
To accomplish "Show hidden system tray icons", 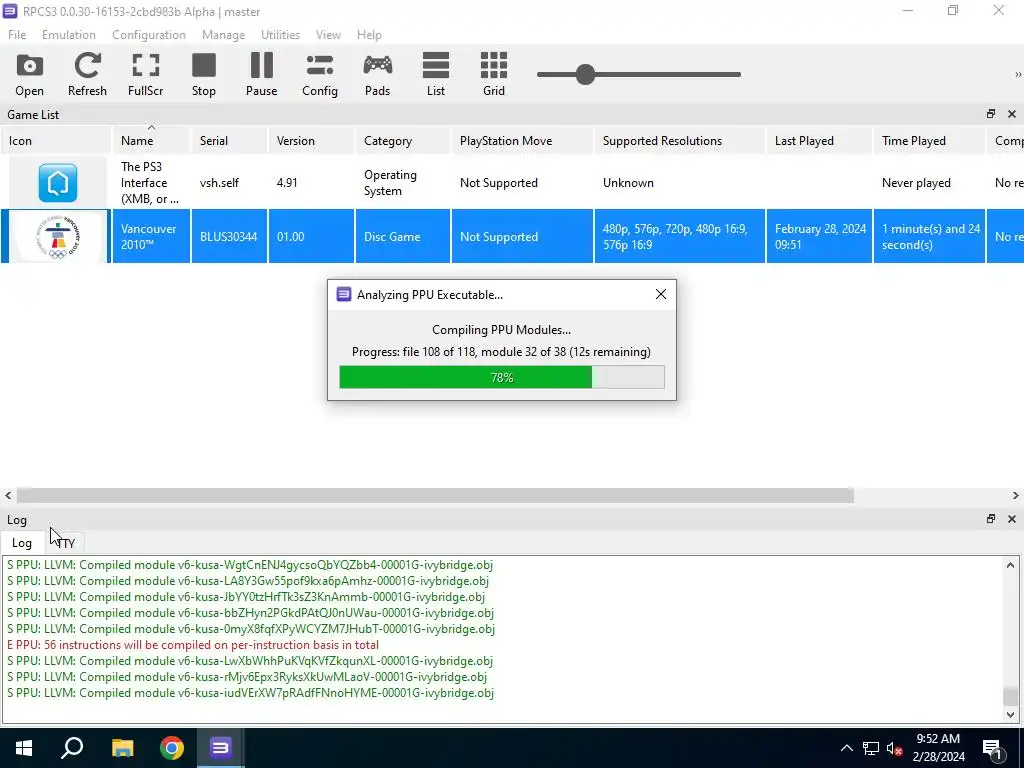I will click(x=846, y=748).
